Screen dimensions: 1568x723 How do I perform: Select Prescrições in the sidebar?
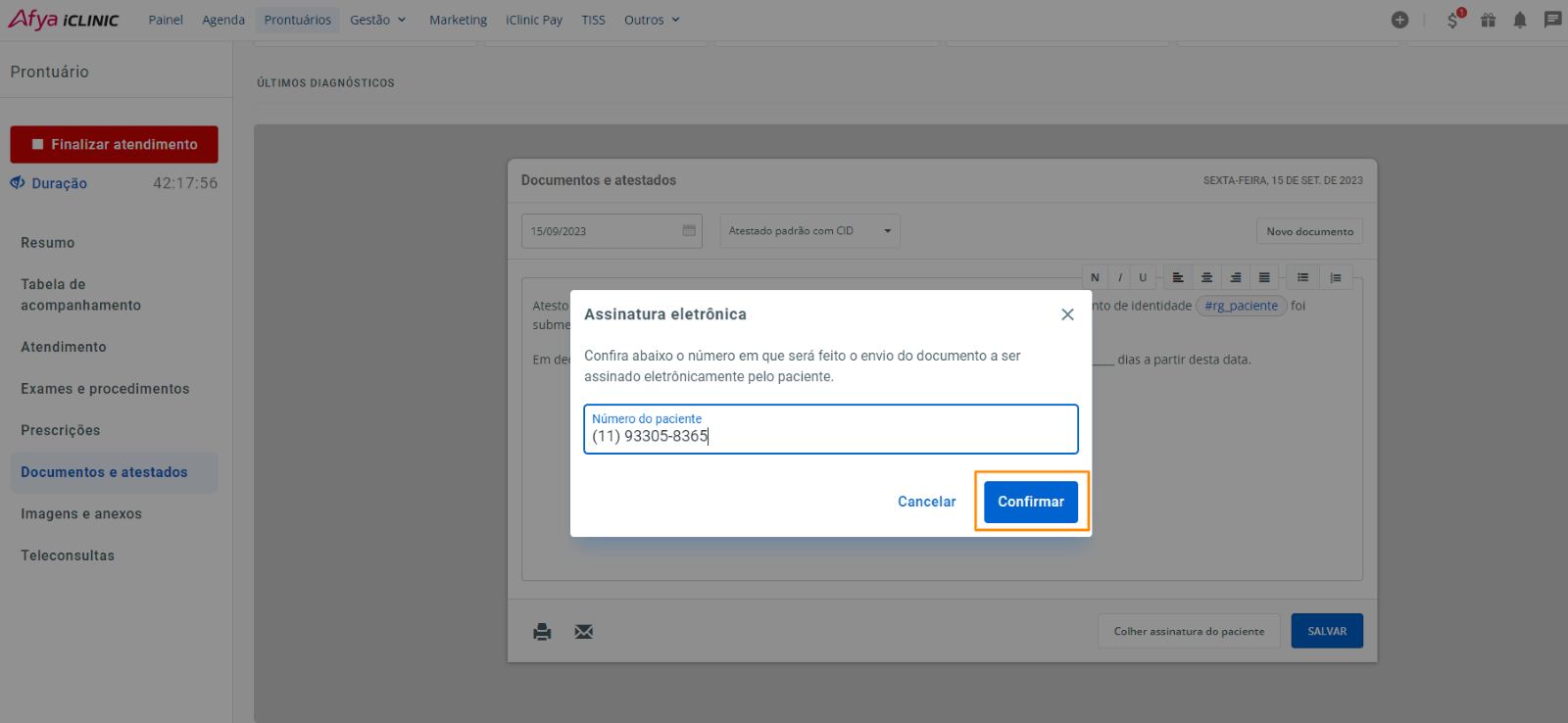[61, 430]
